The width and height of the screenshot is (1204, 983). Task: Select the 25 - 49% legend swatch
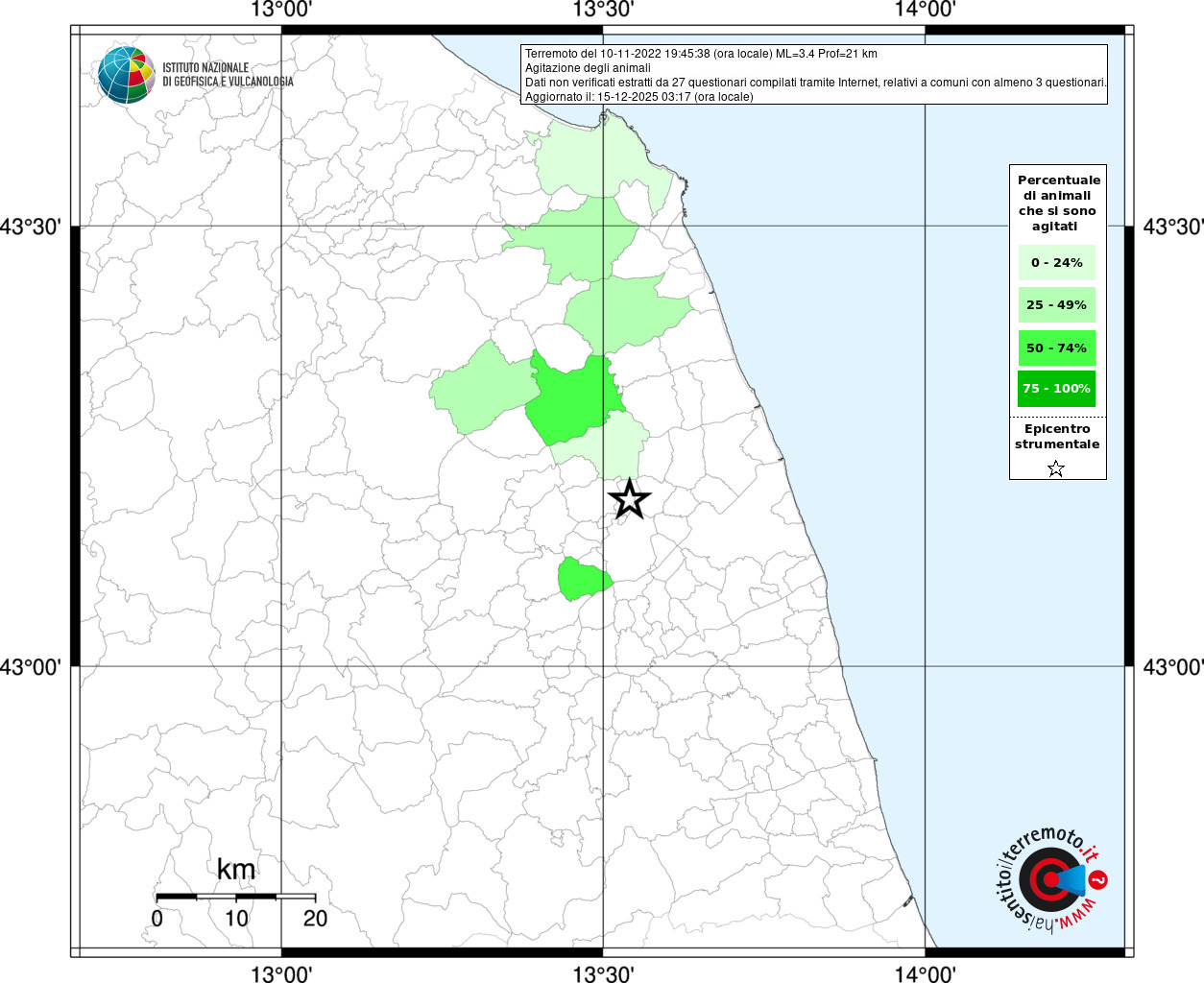coord(1056,304)
